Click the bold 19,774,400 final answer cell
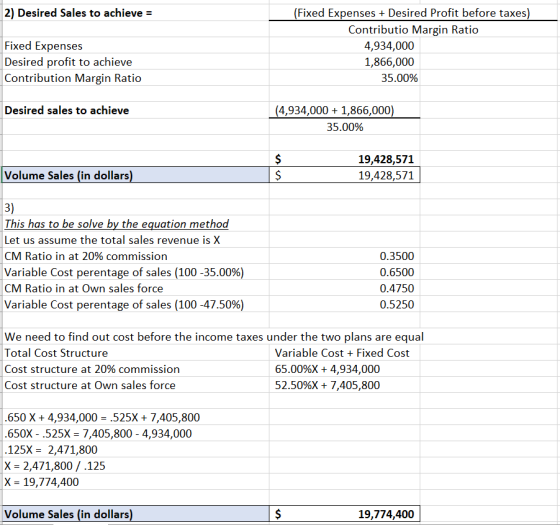The image size is (560, 525). 345,514
